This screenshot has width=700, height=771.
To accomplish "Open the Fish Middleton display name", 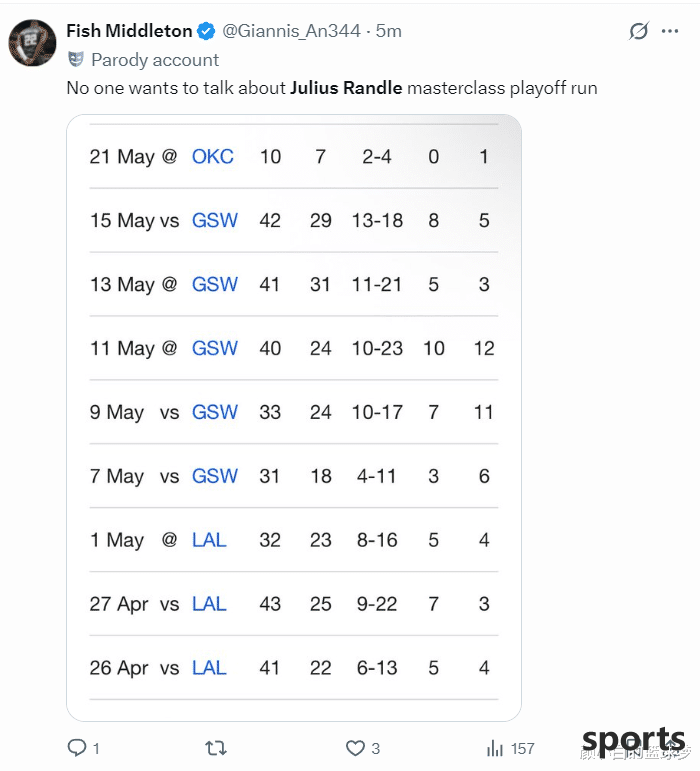I will [x=129, y=31].
